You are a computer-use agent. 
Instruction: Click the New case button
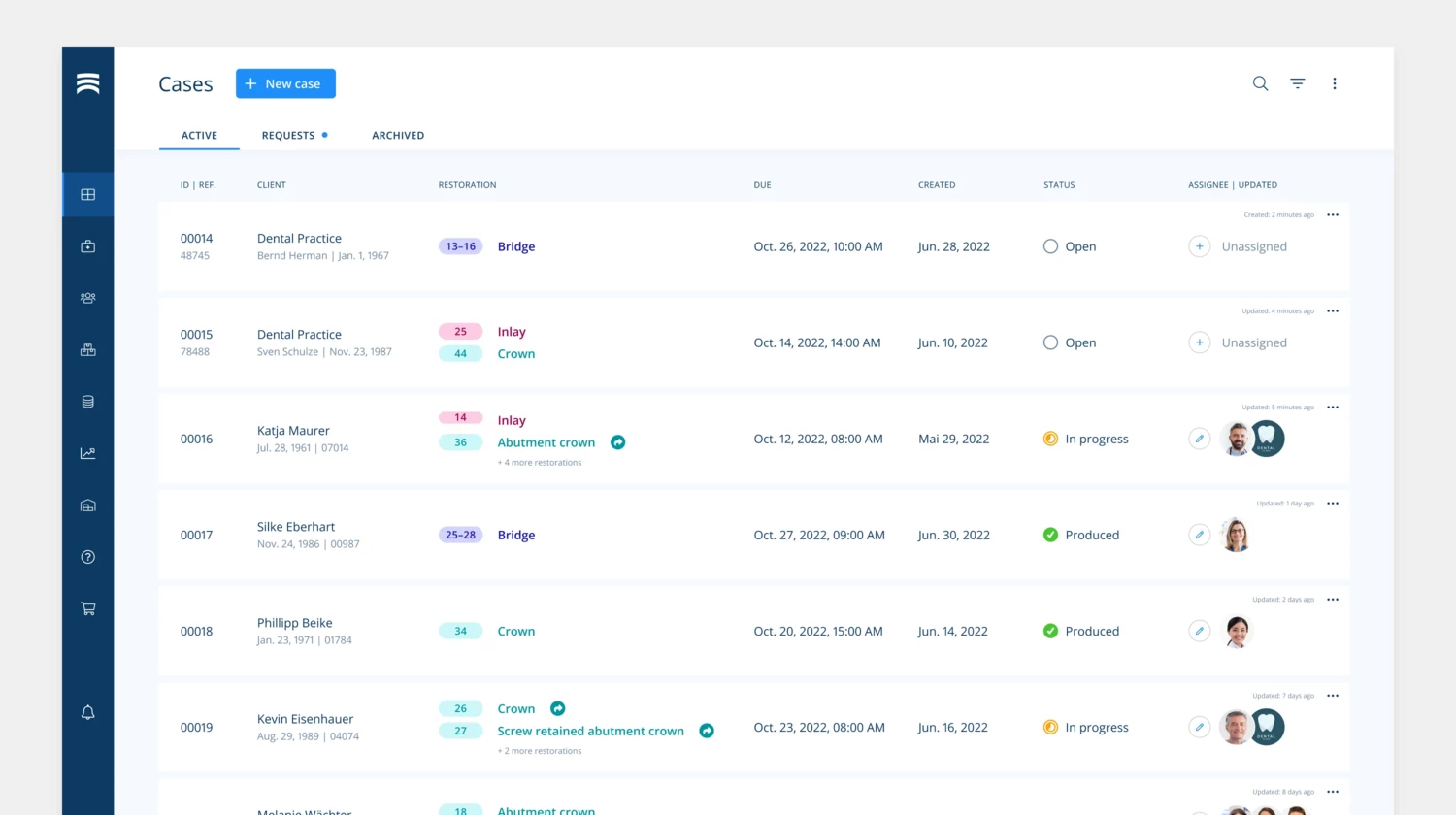click(x=285, y=83)
